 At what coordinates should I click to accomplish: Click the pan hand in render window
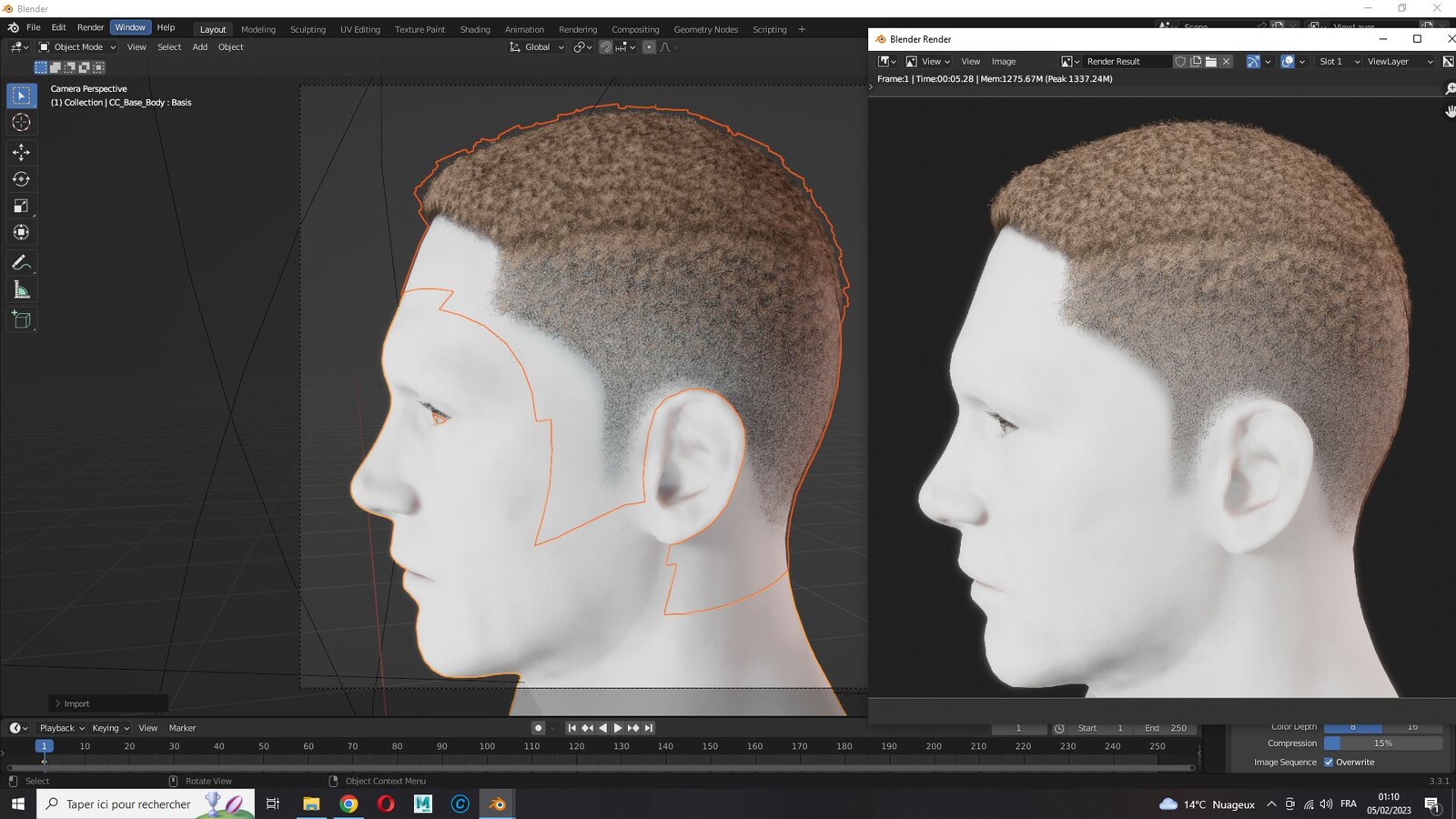1450,111
